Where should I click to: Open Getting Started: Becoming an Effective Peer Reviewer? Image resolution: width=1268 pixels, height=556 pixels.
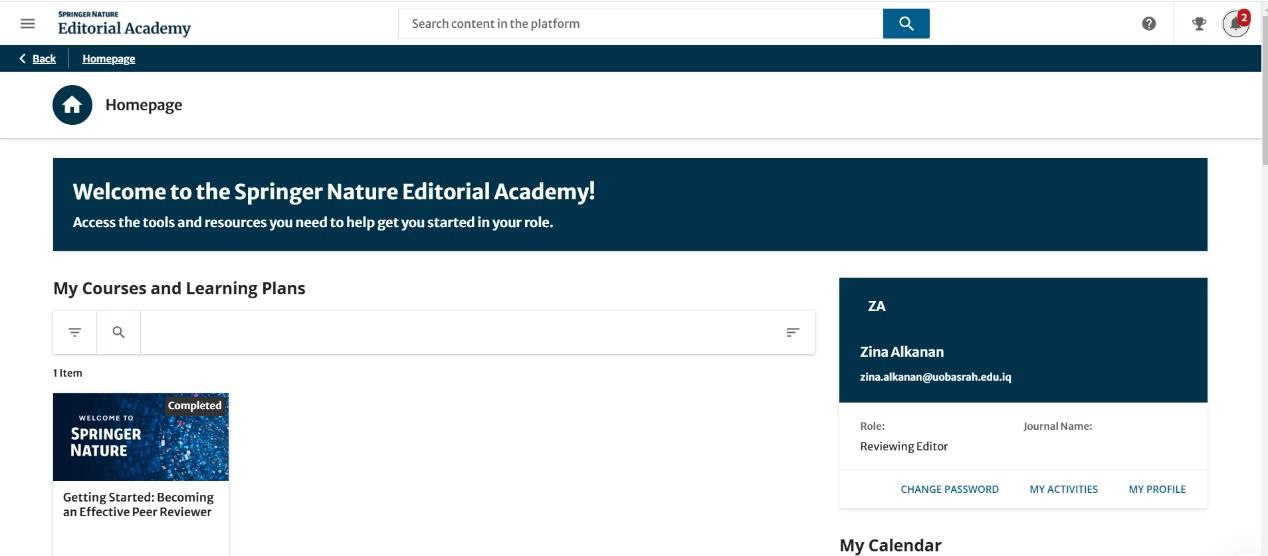[138, 504]
